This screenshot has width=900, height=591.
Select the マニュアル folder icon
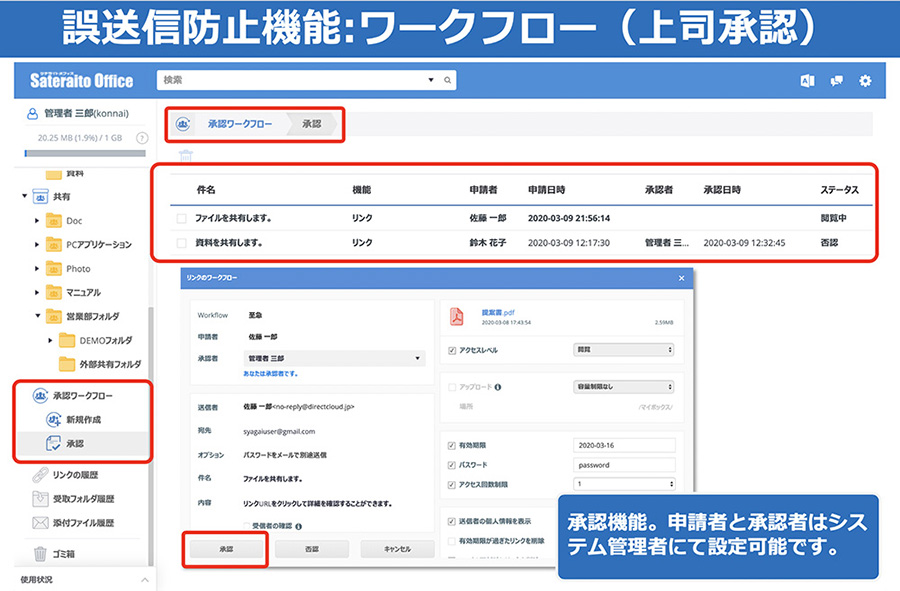pyautogui.click(x=53, y=293)
